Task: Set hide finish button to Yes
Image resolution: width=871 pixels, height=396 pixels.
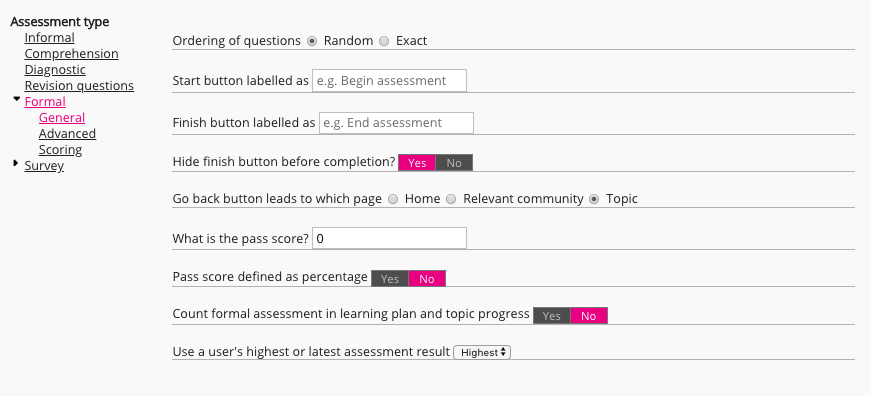Action: [x=417, y=163]
